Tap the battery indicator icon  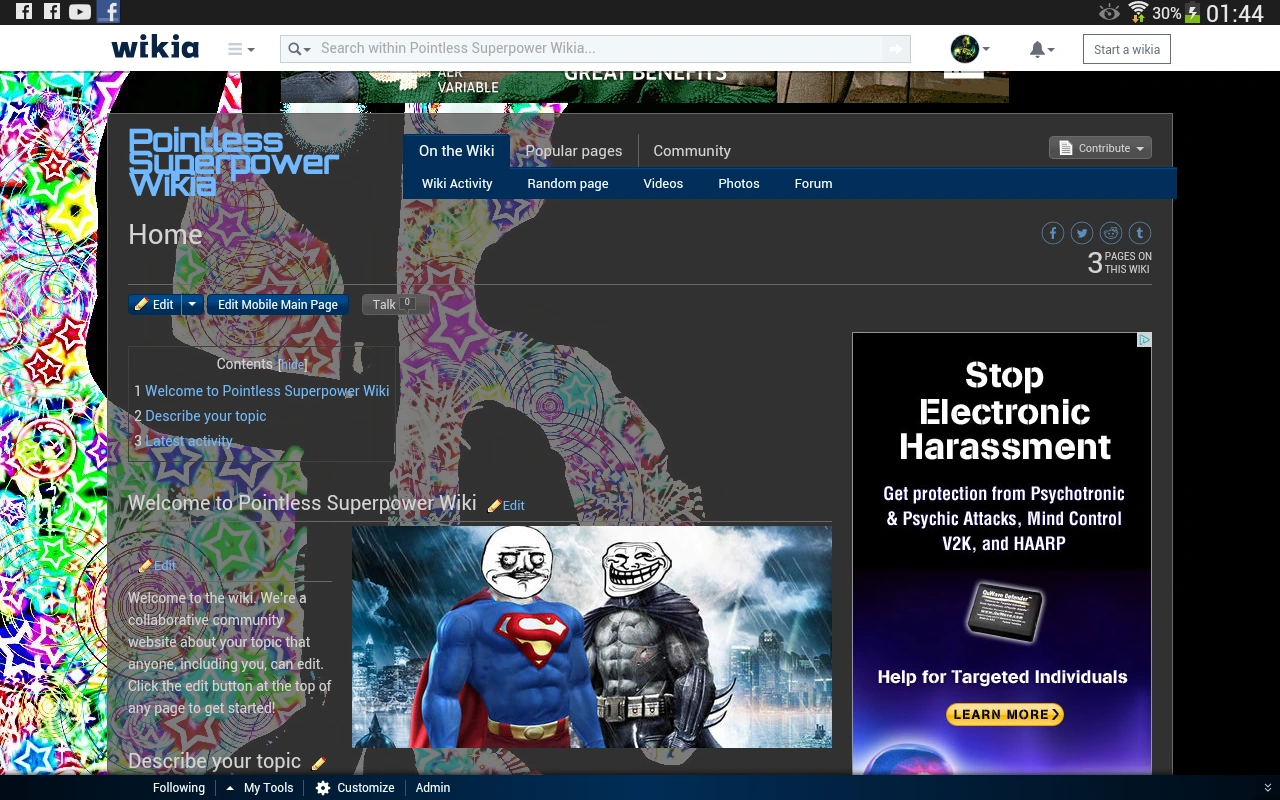(x=1192, y=13)
